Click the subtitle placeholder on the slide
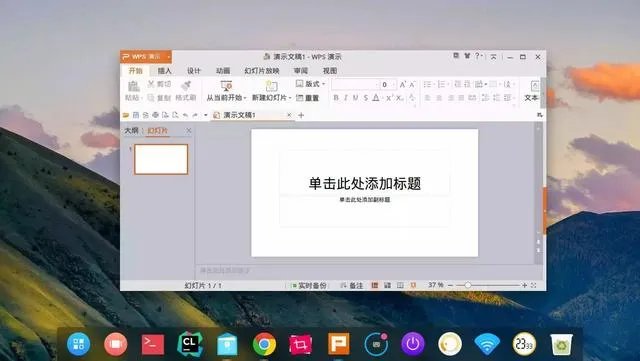The image size is (640, 361). 364,200
